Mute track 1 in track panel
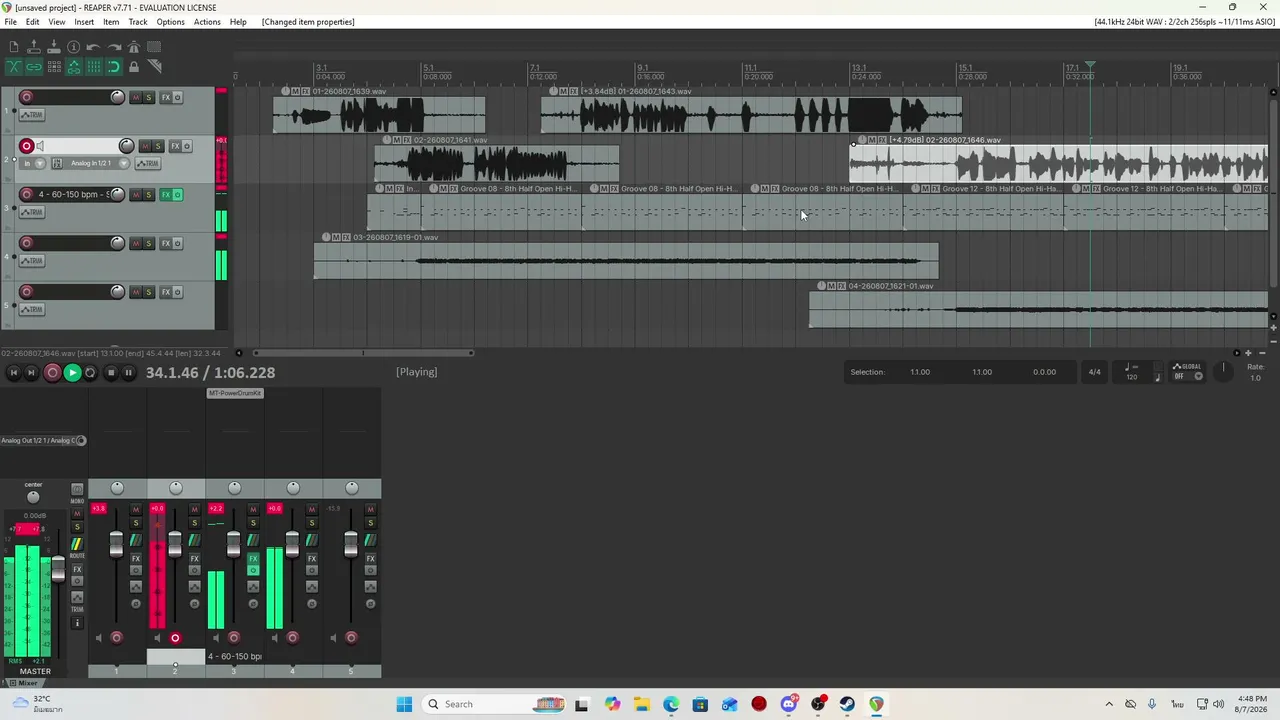This screenshot has height=720, width=1280. click(136, 97)
